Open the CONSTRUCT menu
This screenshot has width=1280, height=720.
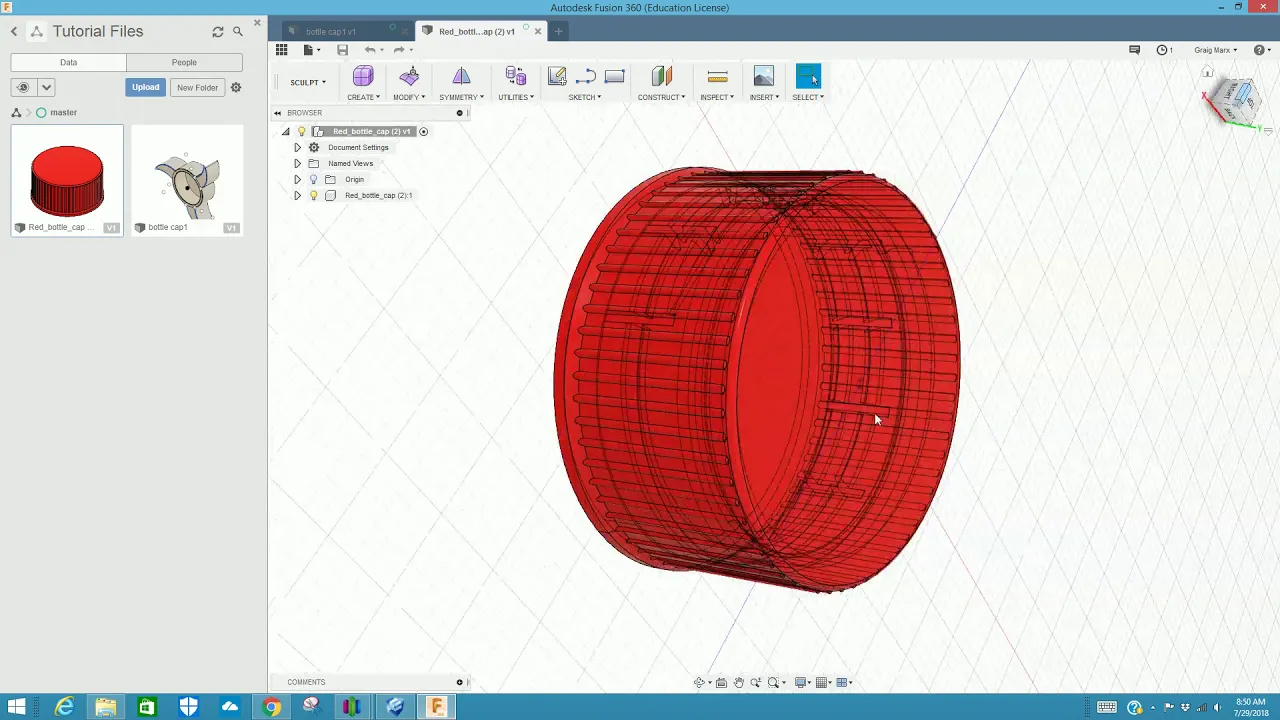[661, 98]
